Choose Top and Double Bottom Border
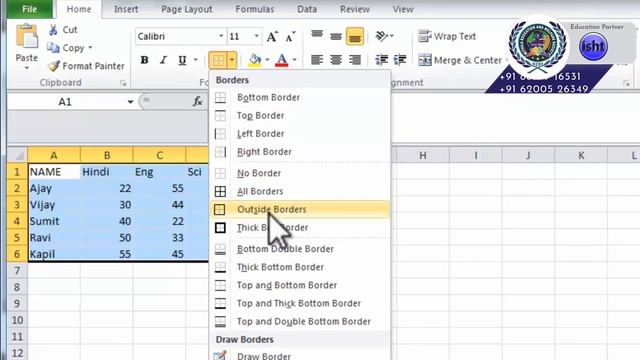 (300, 321)
